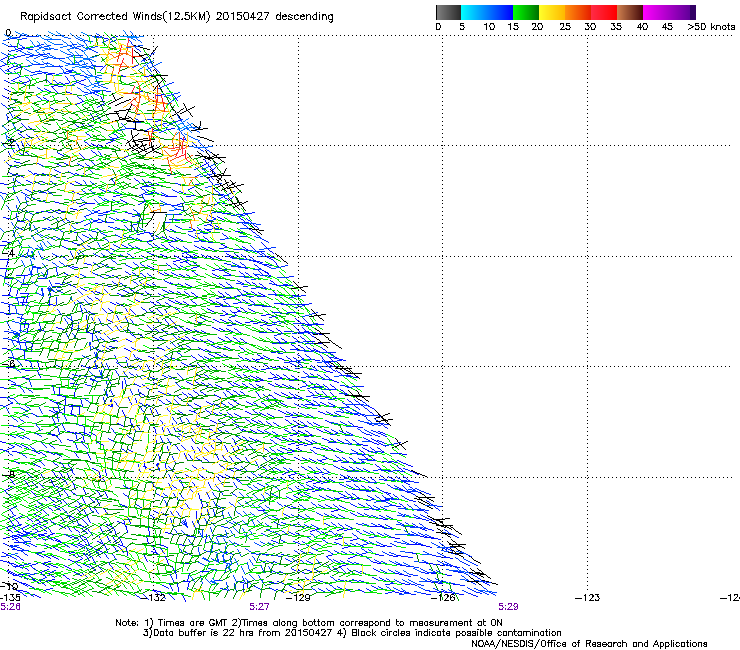This screenshot has width=740, height=650.
Task: Click the '>50 knots' legend label
Action: 711,27
